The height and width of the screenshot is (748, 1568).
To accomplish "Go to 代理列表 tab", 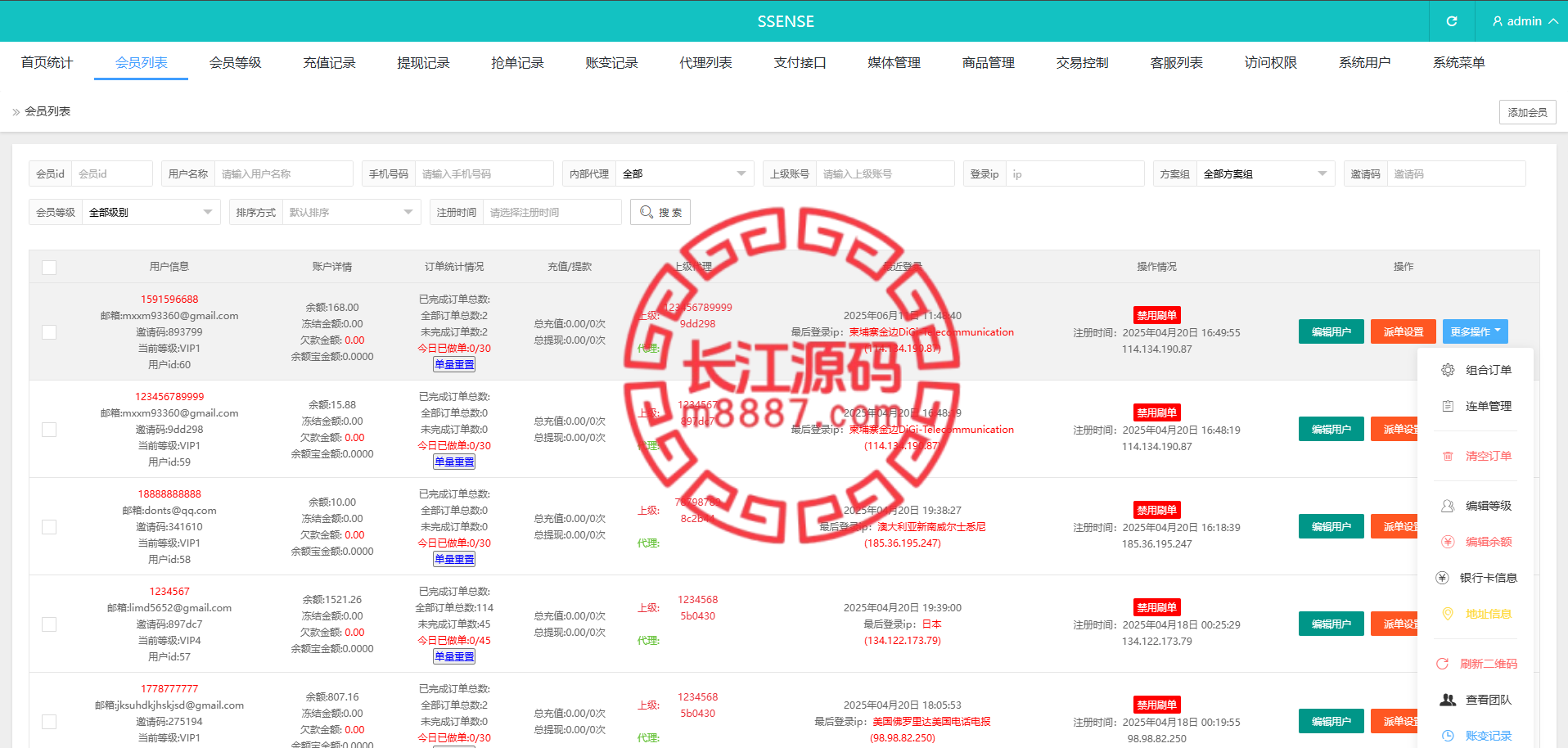I will click(705, 62).
